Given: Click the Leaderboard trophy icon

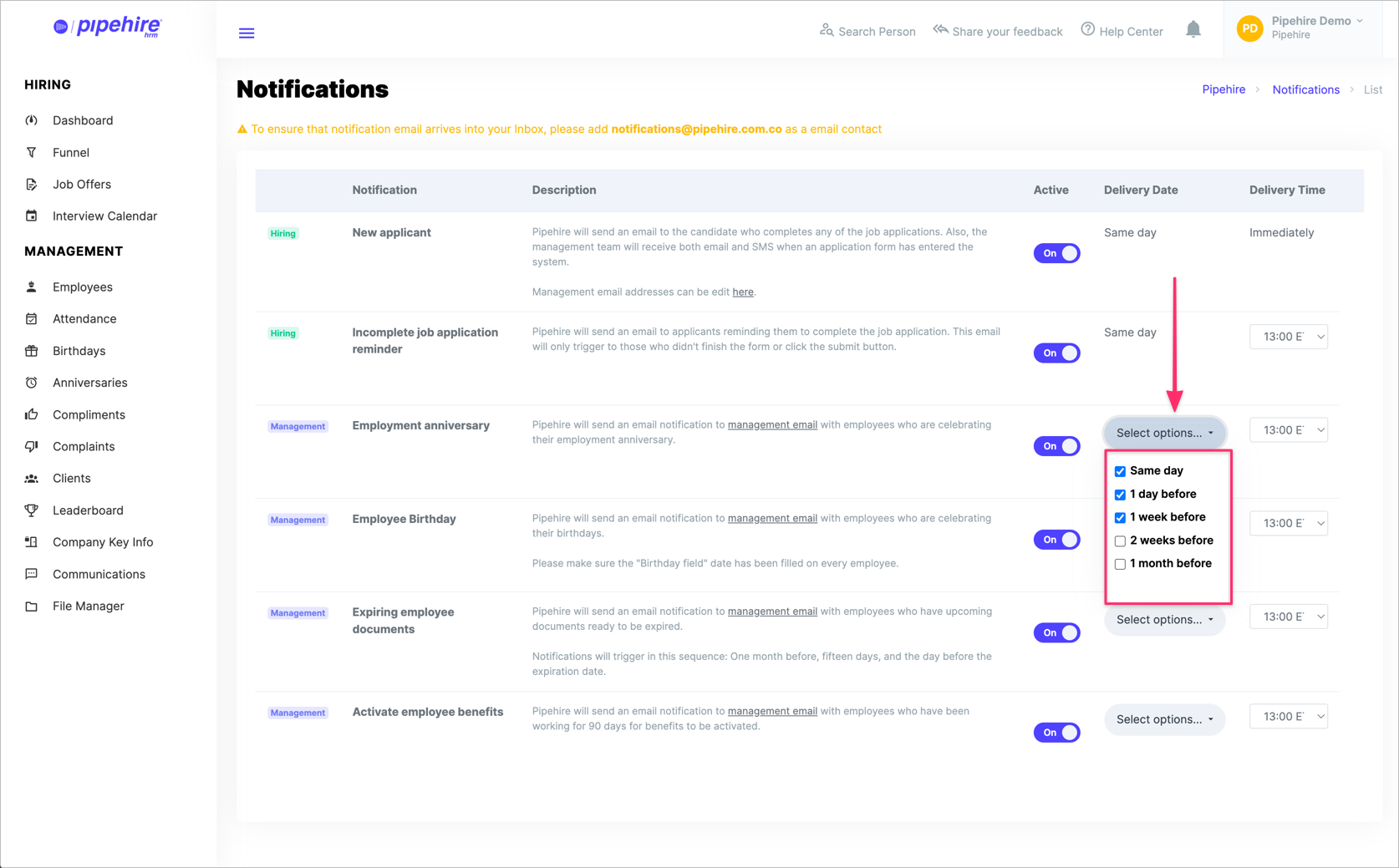Looking at the screenshot, I should [x=32, y=510].
